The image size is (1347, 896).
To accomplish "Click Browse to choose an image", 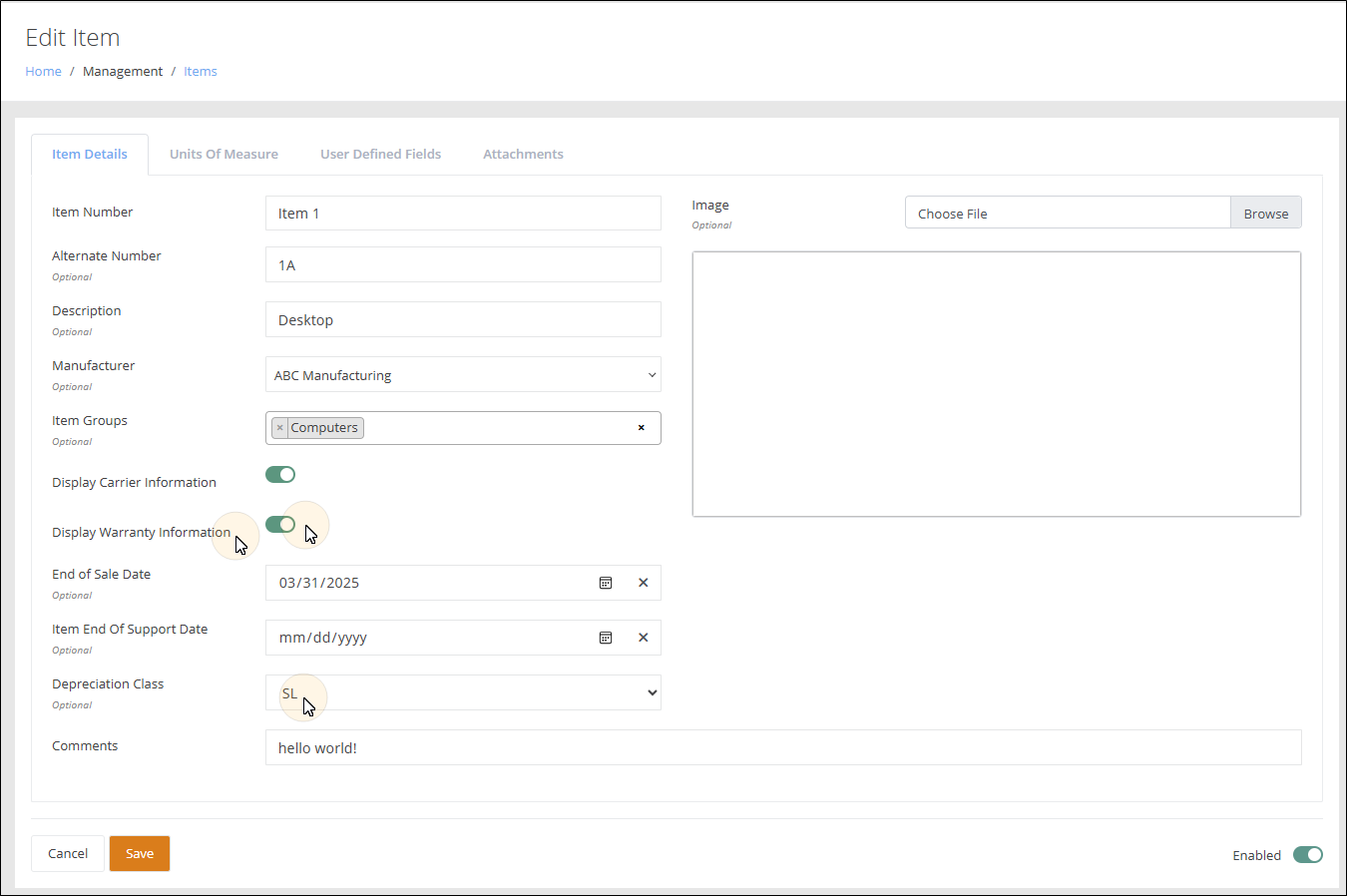I will tap(1266, 213).
